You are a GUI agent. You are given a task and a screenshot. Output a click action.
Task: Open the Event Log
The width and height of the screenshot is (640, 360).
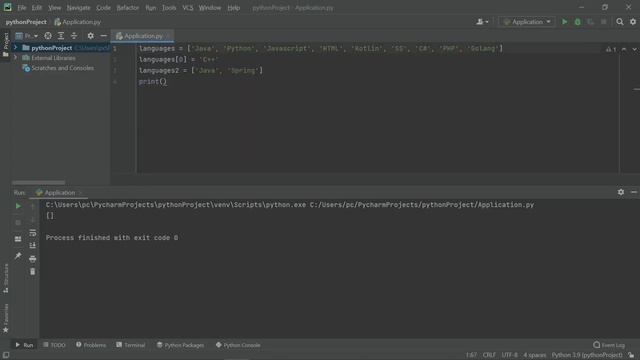coord(609,345)
